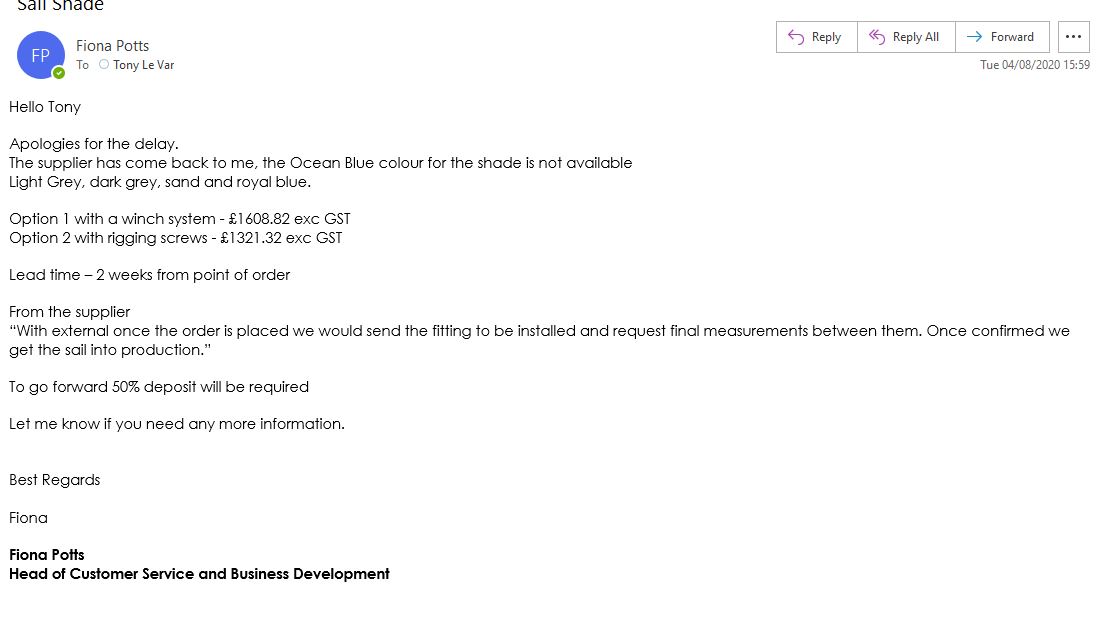
Task: Click the Reply arrow icon
Action: pos(797,37)
